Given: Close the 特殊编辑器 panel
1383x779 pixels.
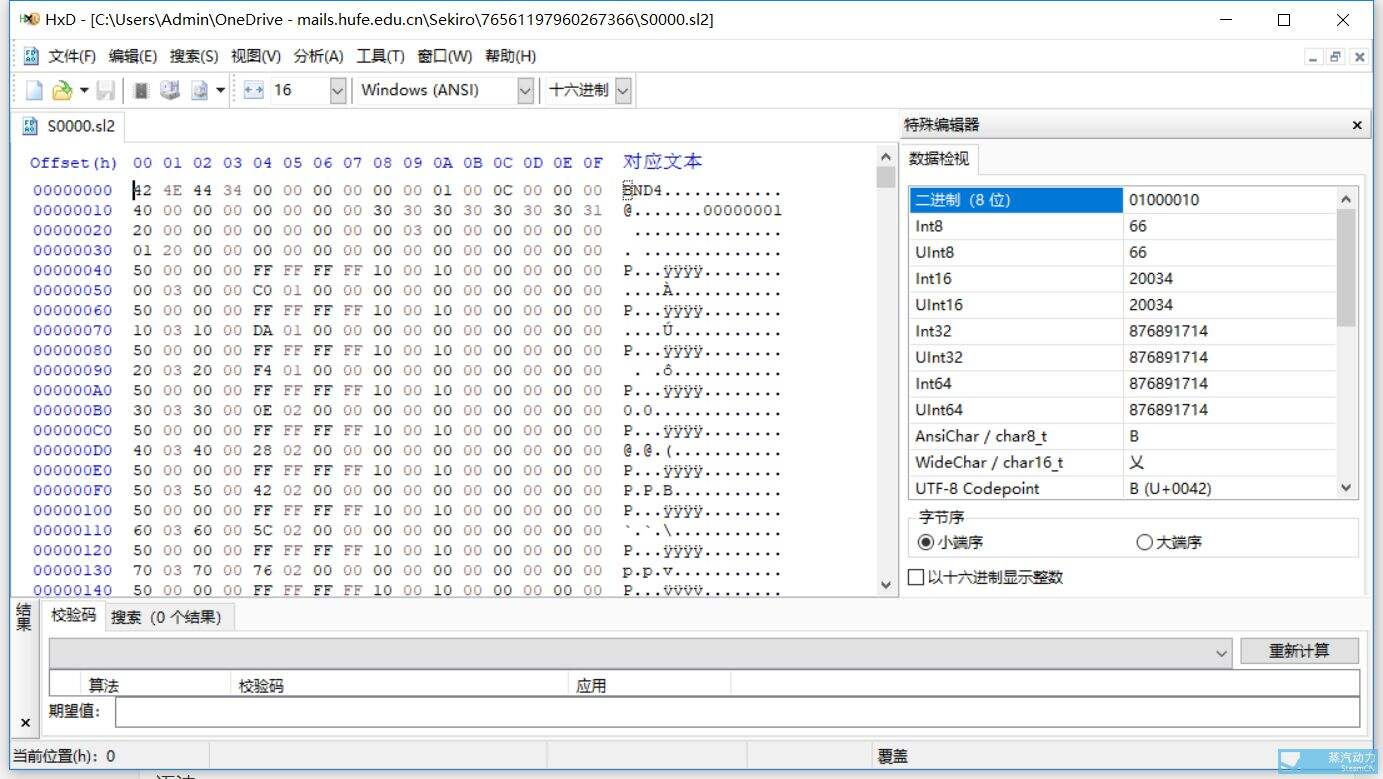Looking at the screenshot, I should 1357,125.
